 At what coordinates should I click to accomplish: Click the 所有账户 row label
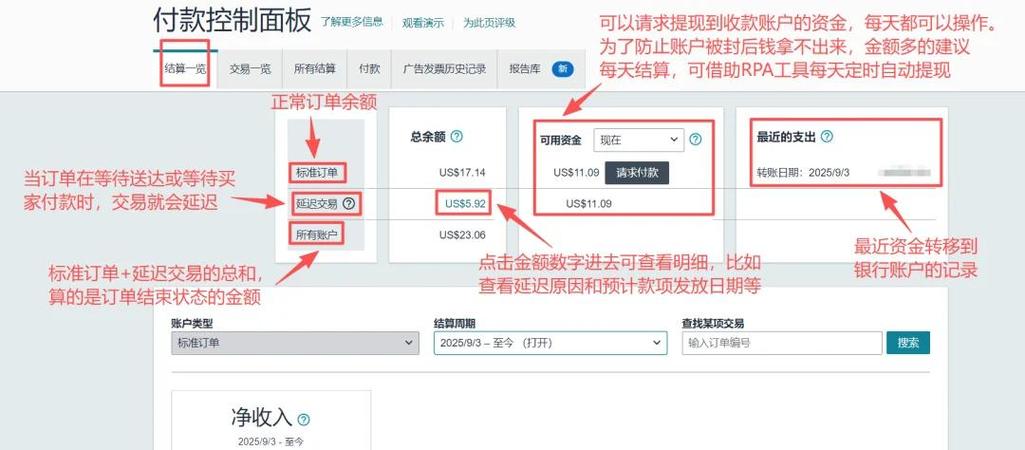point(317,234)
